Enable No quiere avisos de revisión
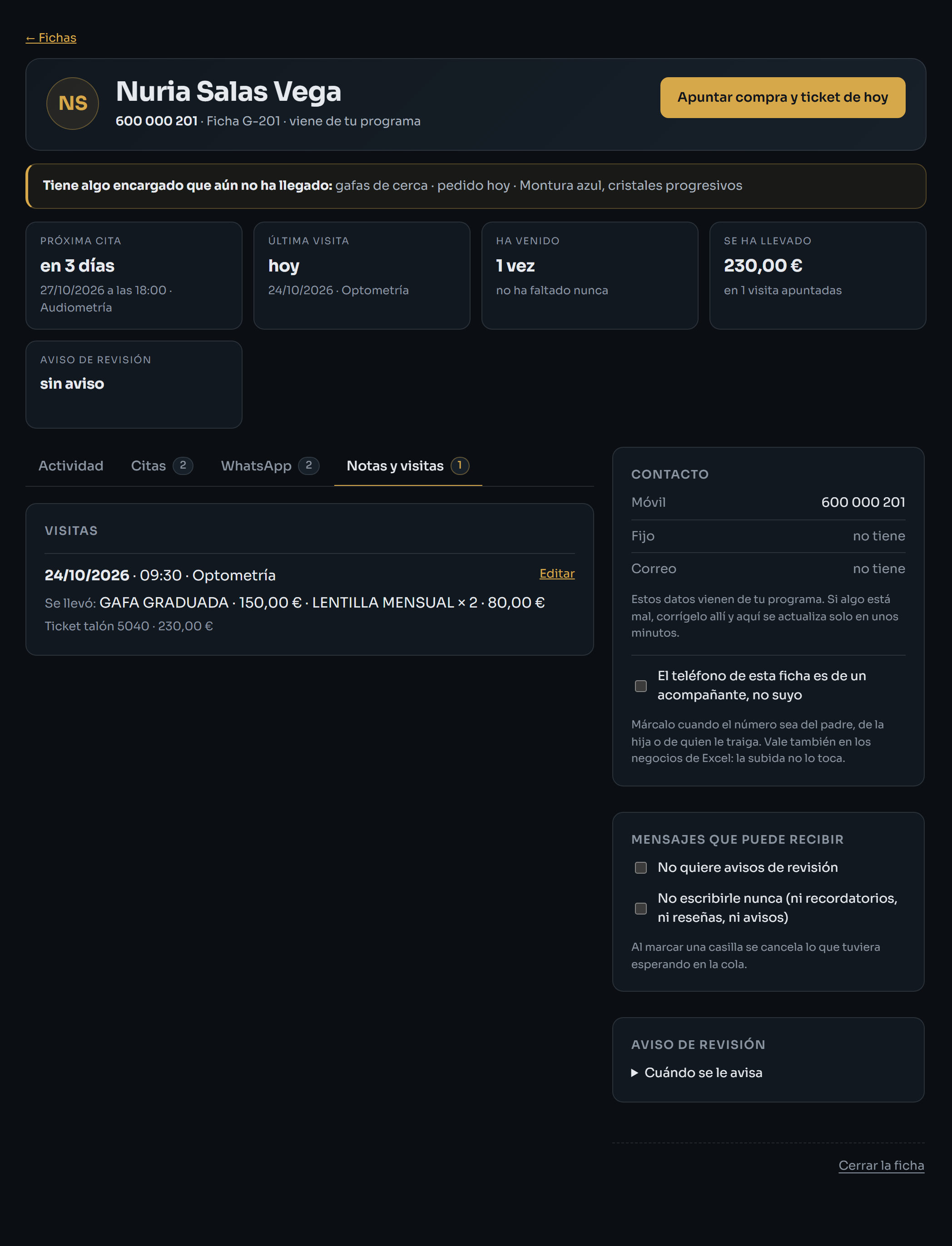The height and width of the screenshot is (1246, 952). 641,868
